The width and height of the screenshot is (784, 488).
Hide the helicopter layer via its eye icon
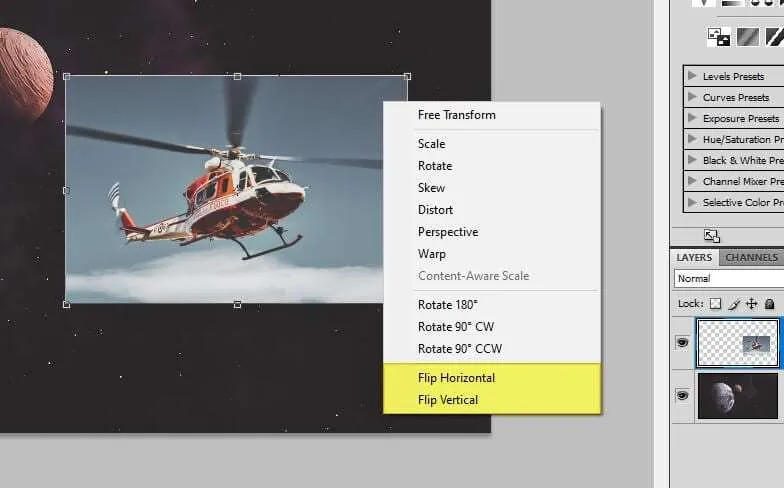(x=682, y=342)
